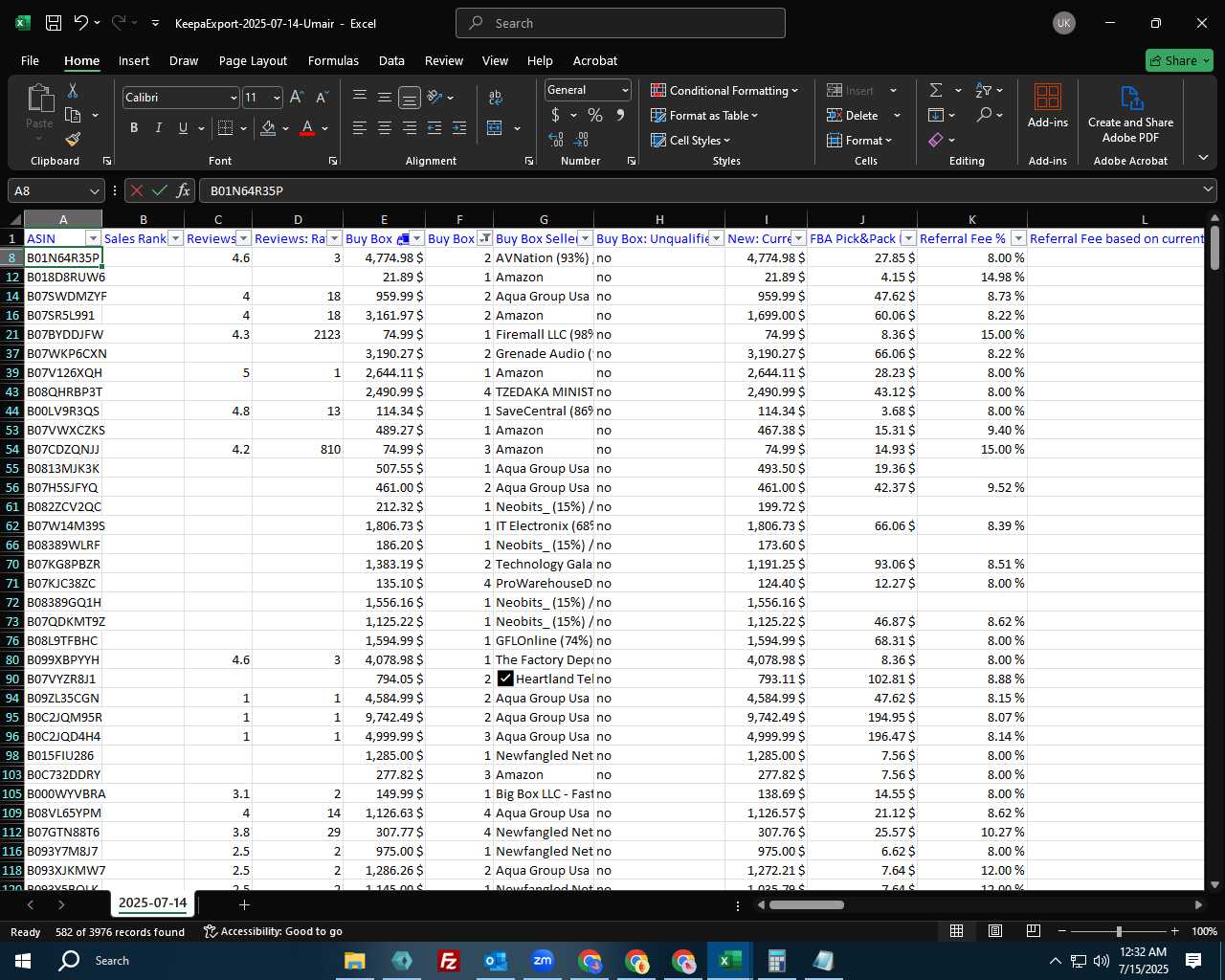
Task: Toggle Align Left in Alignment group
Action: point(360,128)
